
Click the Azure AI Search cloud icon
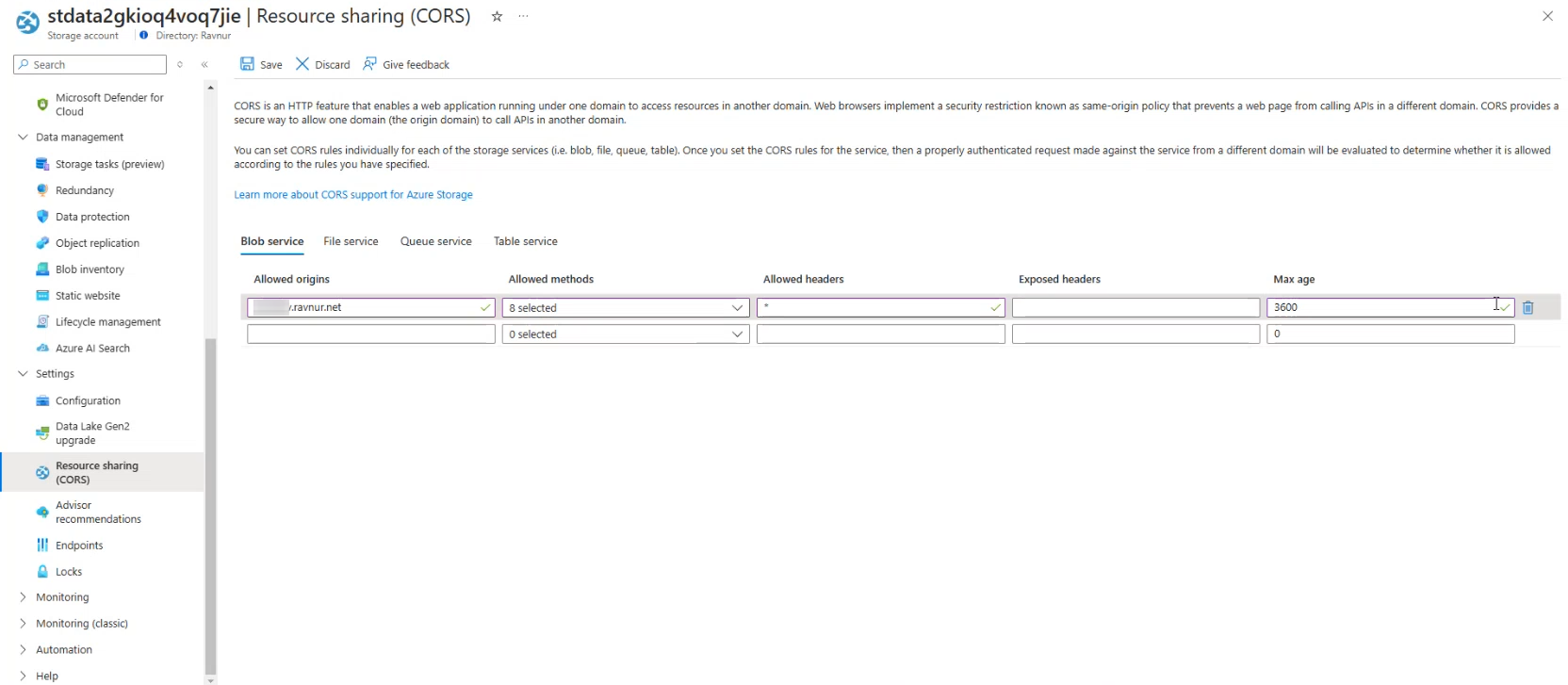pyautogui.click(x=42, y=349)
